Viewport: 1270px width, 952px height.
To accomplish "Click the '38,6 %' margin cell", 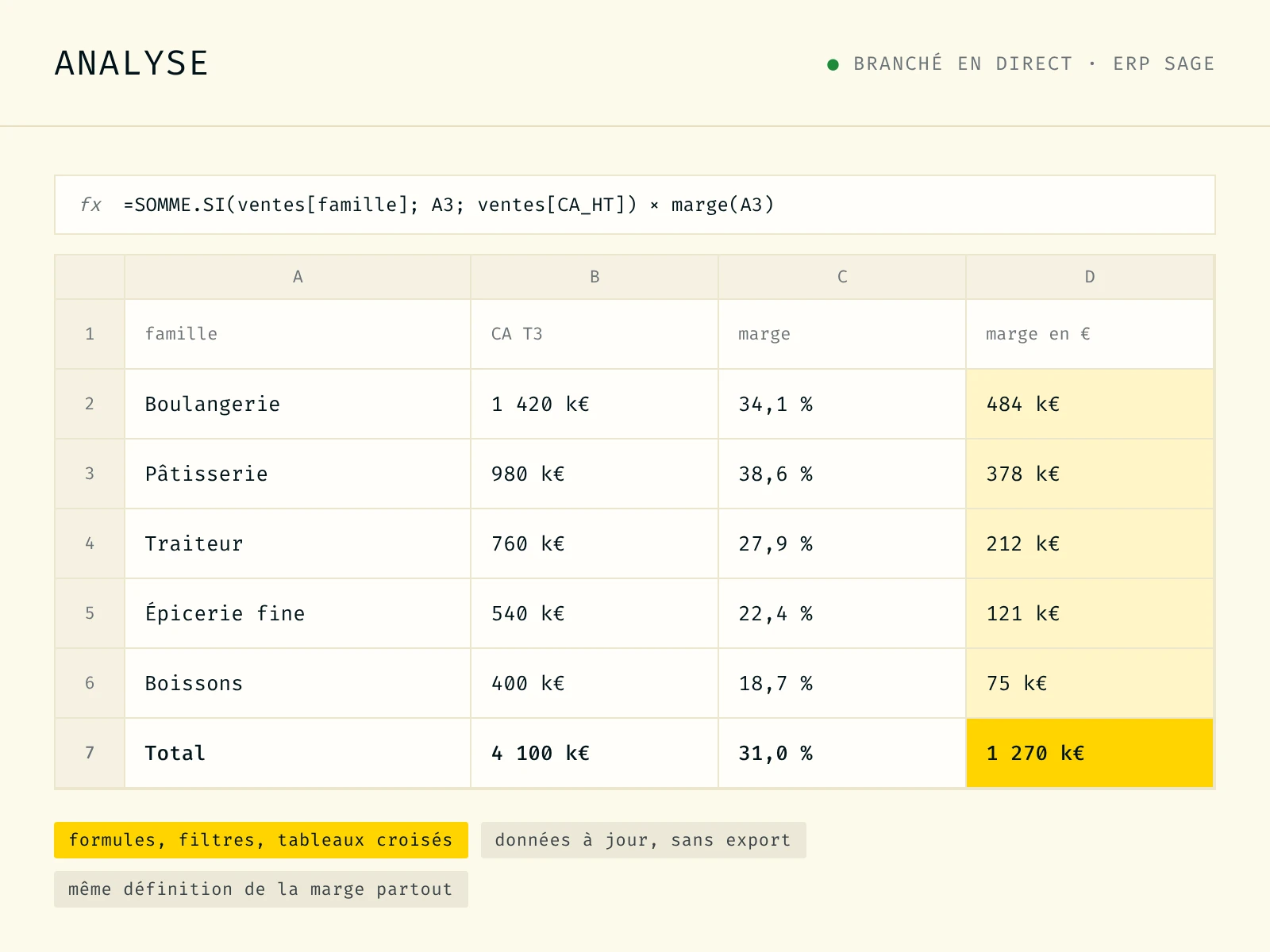I will tap(842, 474).
